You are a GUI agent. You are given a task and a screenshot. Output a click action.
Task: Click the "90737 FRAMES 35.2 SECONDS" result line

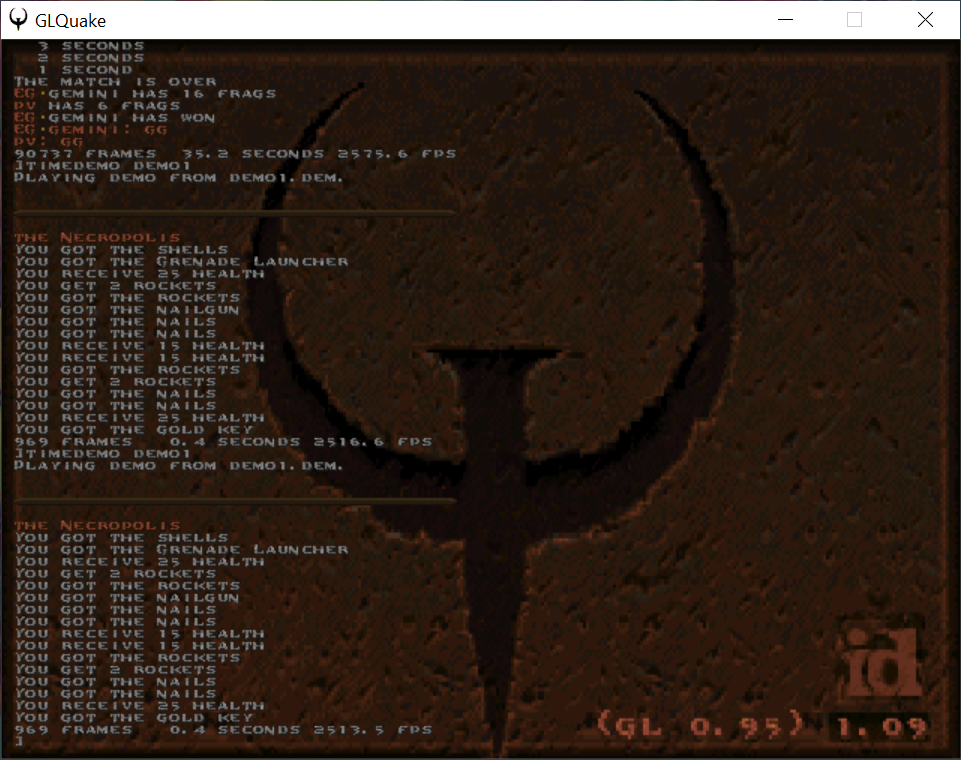[235, 154]
